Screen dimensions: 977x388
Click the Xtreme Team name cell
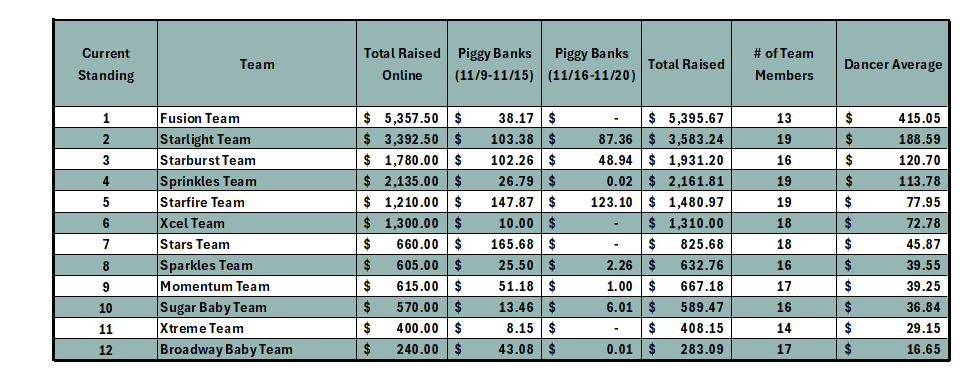pyautogui.click(x=257, y=328)
